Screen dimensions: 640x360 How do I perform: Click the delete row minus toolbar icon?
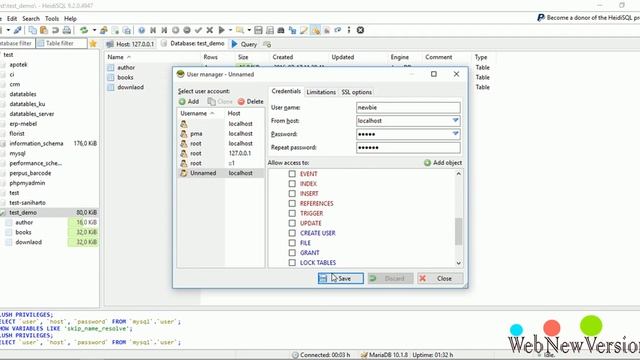click(187, 30)
